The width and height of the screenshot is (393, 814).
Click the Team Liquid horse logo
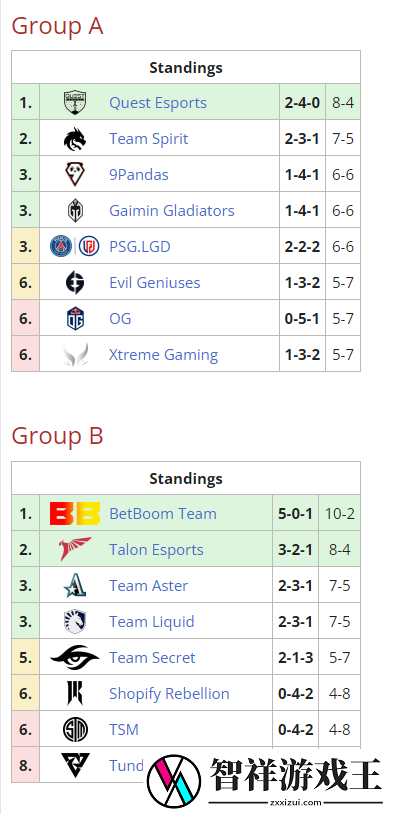[75, 621]
